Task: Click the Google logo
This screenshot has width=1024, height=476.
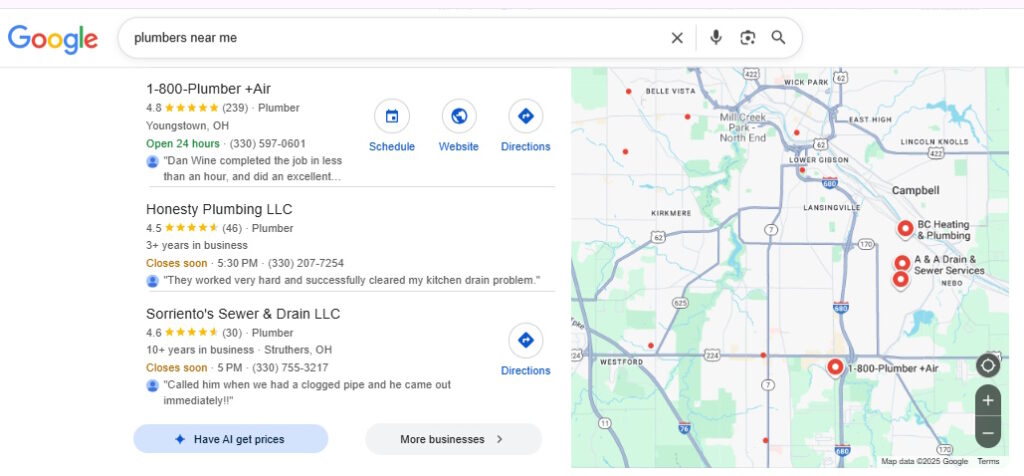Action: click(53, 38)
